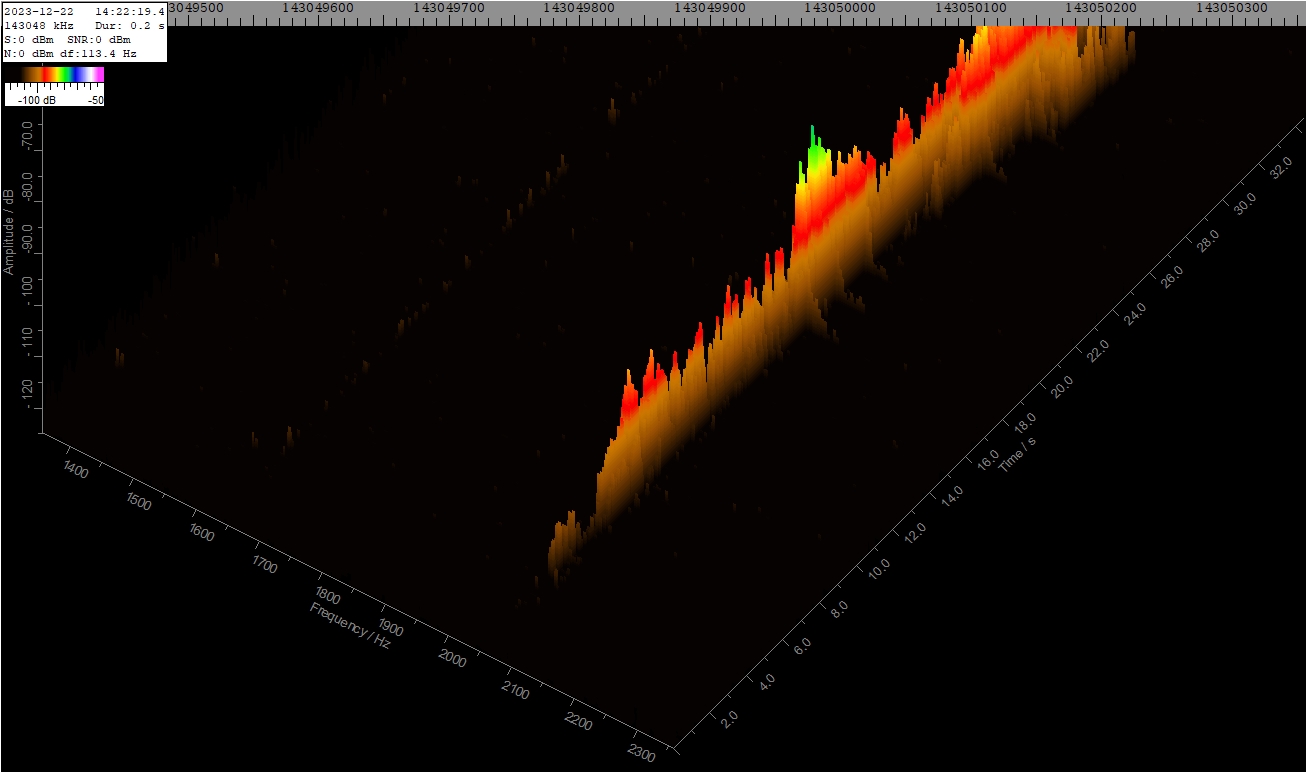The height and width of the screenshot is (773, 1307).
Task: Click the 'S:0 dBm' signal readout
Action: pos(28,40)
